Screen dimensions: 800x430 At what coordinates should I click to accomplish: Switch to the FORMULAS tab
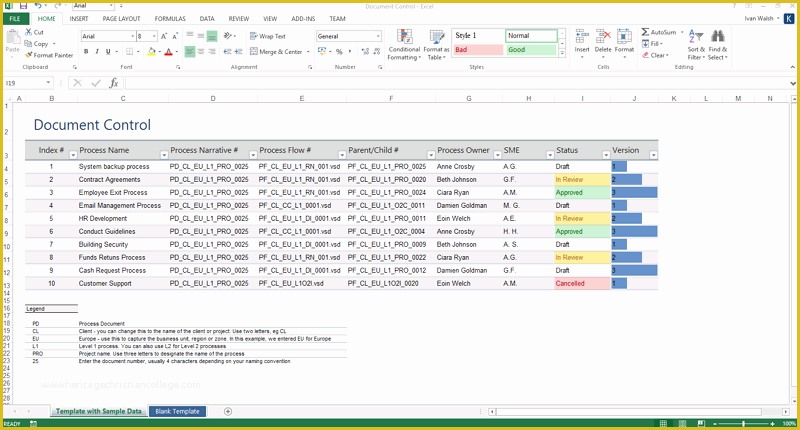tap(170, 18)
